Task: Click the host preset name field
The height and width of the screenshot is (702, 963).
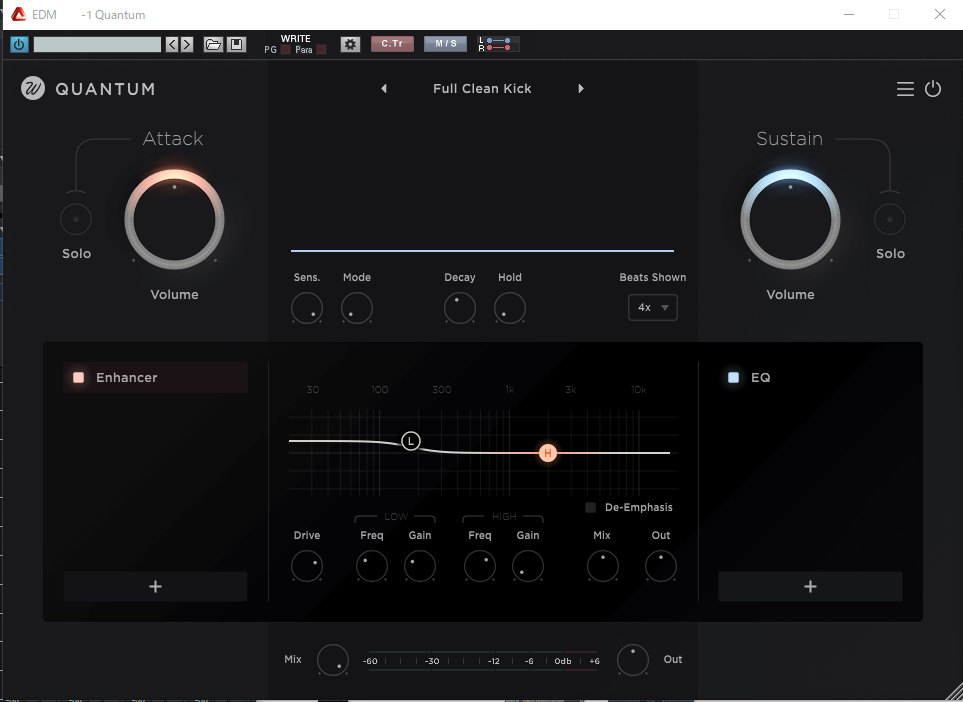Action: (97, 44)
